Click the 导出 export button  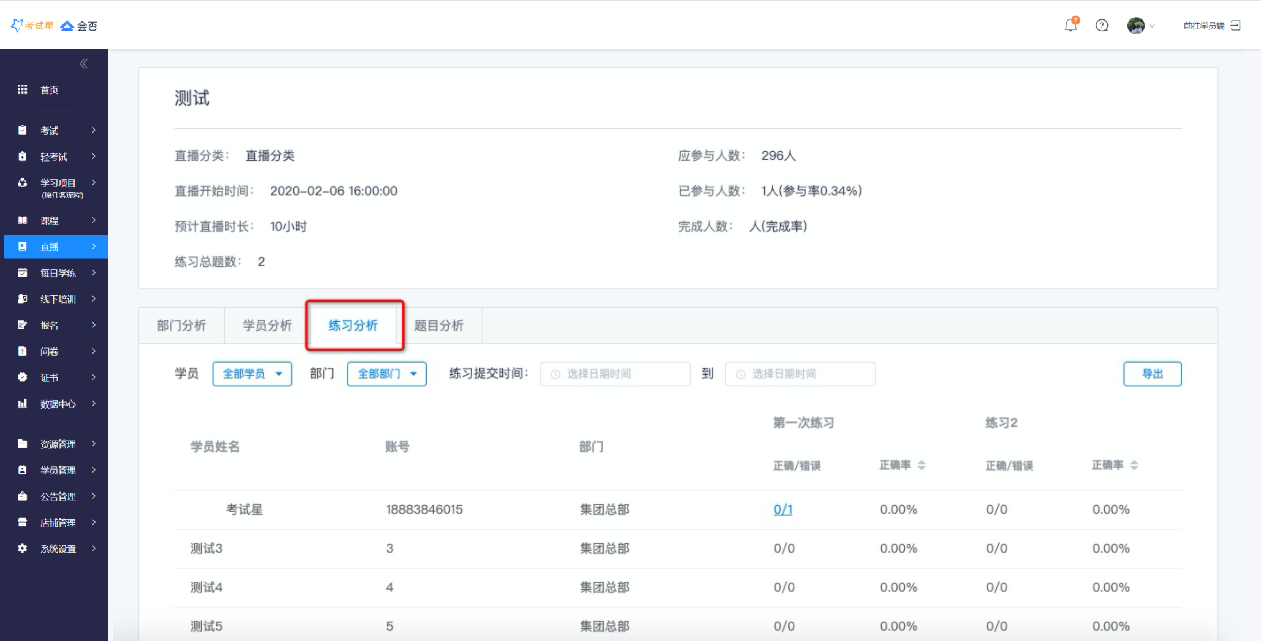[x=1152, y=374]
